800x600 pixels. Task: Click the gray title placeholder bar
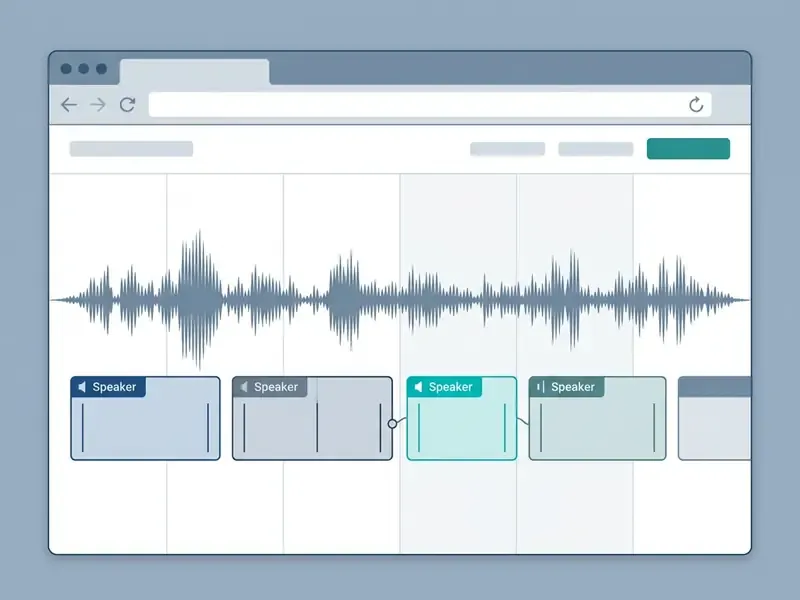131,149
